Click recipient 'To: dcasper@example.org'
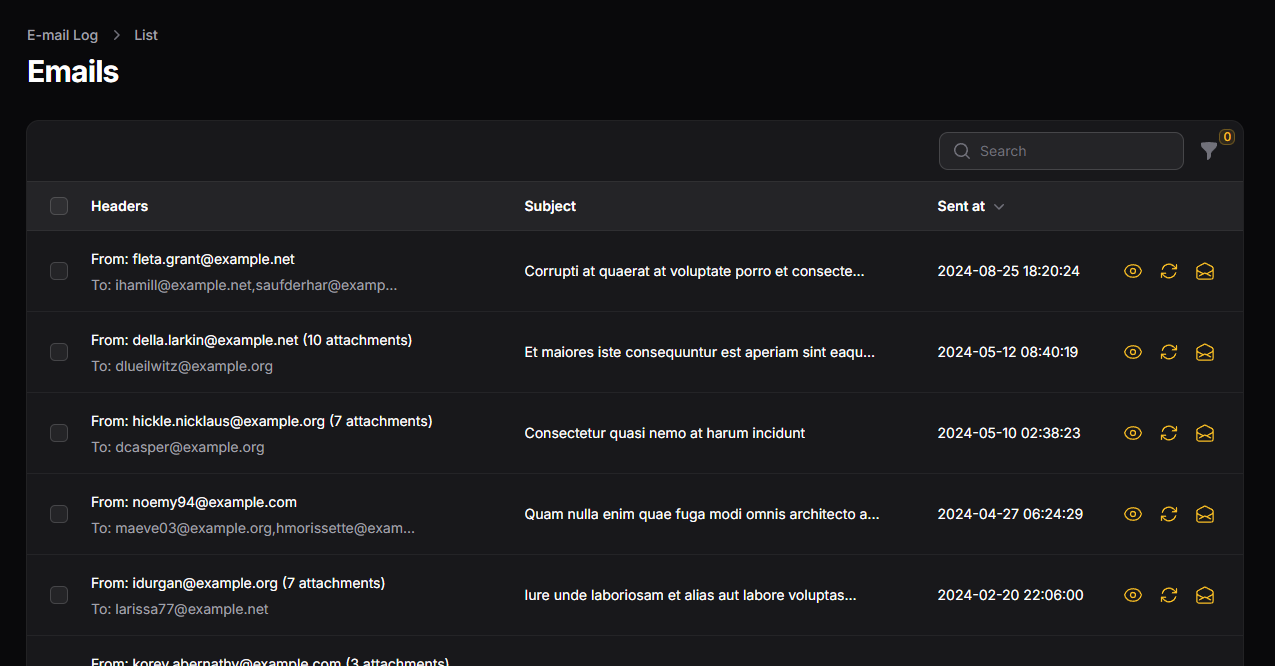The height and width of the screenshot is (666, 1275). pyautogui.click(x=178, y=447)
